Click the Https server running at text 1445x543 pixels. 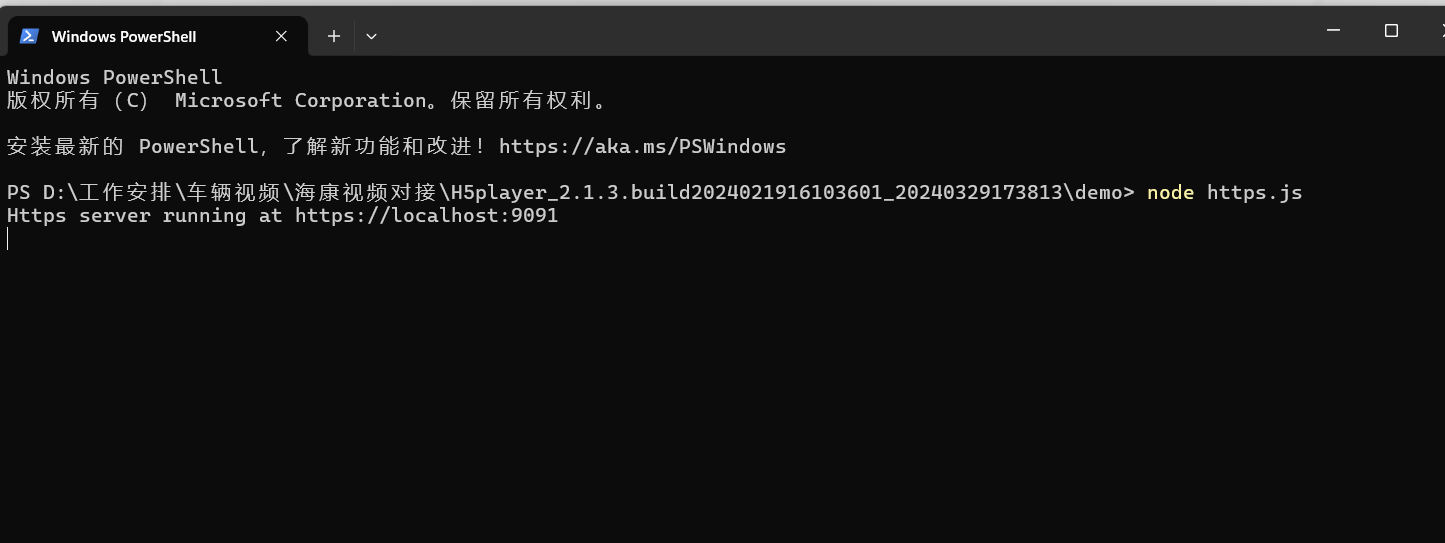(x=145, y=216)
